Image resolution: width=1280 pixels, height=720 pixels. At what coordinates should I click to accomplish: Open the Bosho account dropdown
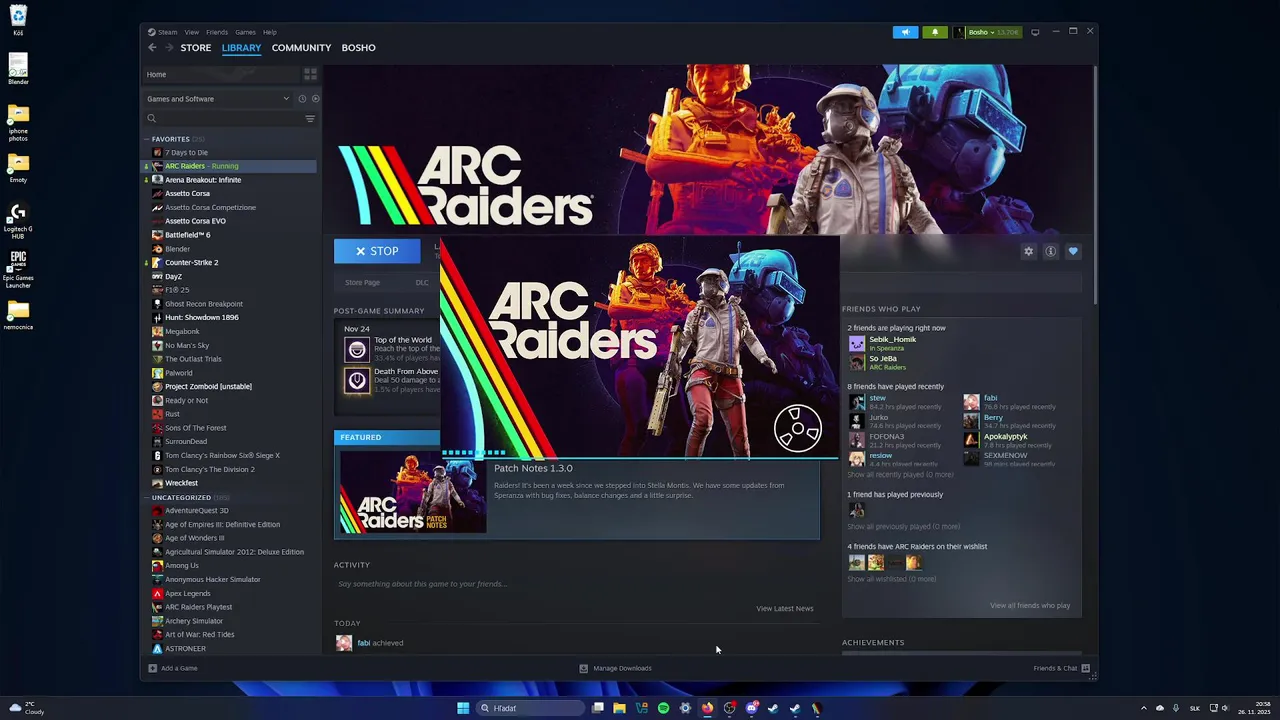[x=986, y=32]
